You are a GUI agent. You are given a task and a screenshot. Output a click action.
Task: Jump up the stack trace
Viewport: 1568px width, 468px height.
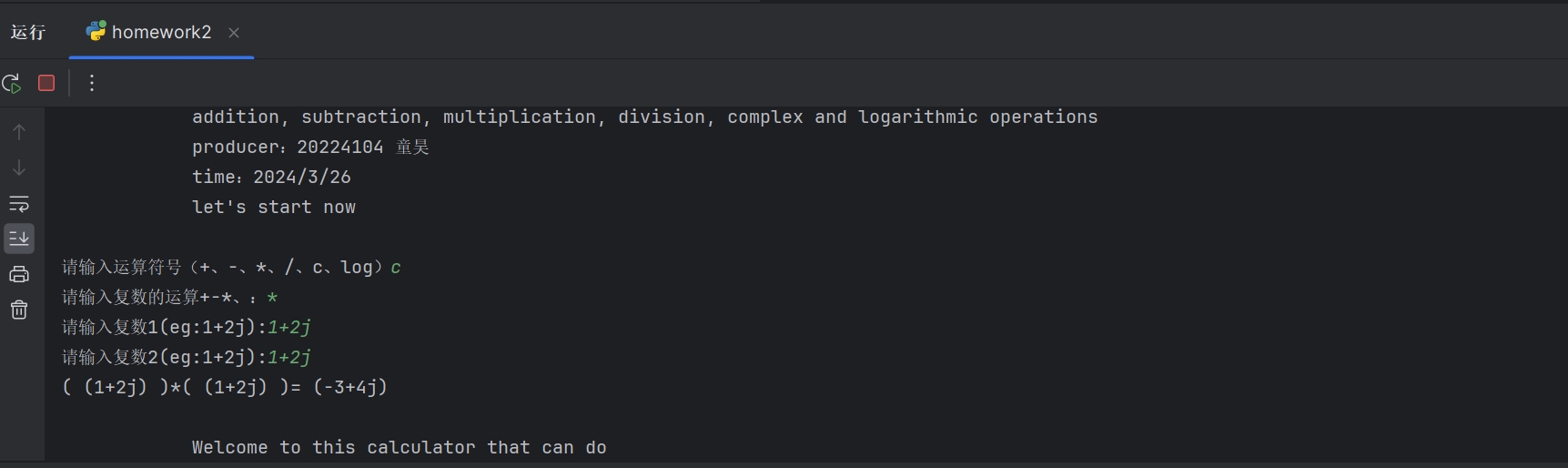pos(19,132)
